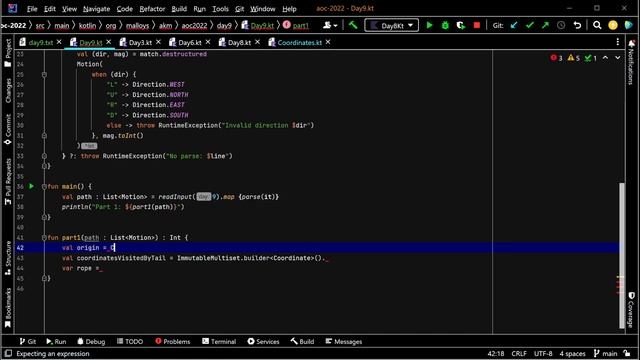Open line separator CRLF selector
Image resolution: width=640 pixels, height=360 pixels.
(519, 353)
